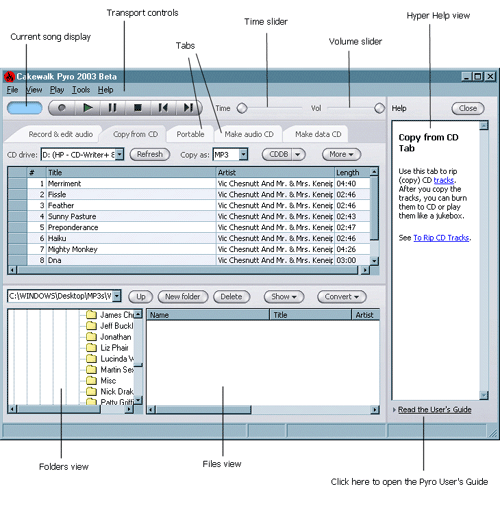Open the Jonathan folder

coord(109,337)
